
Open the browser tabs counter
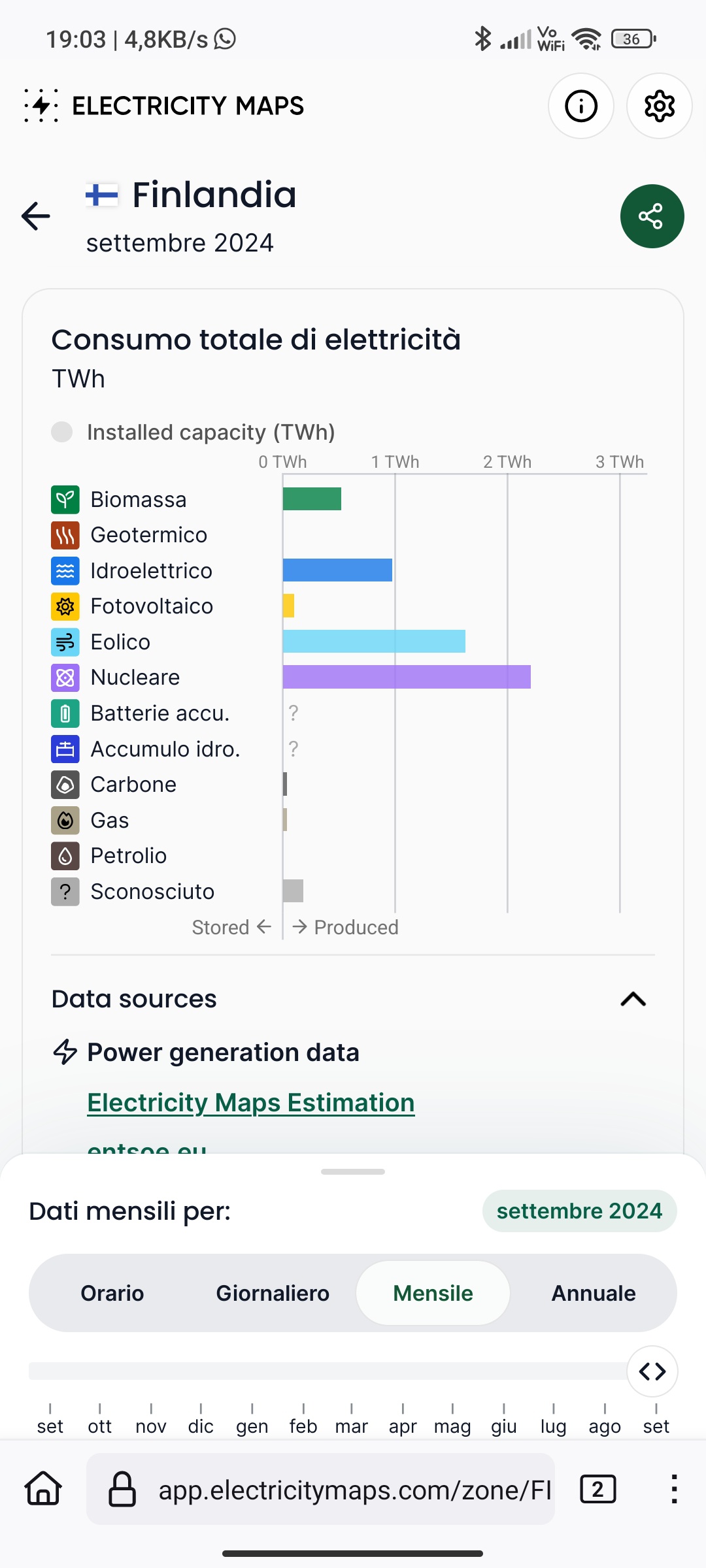tap(597, 1489)
